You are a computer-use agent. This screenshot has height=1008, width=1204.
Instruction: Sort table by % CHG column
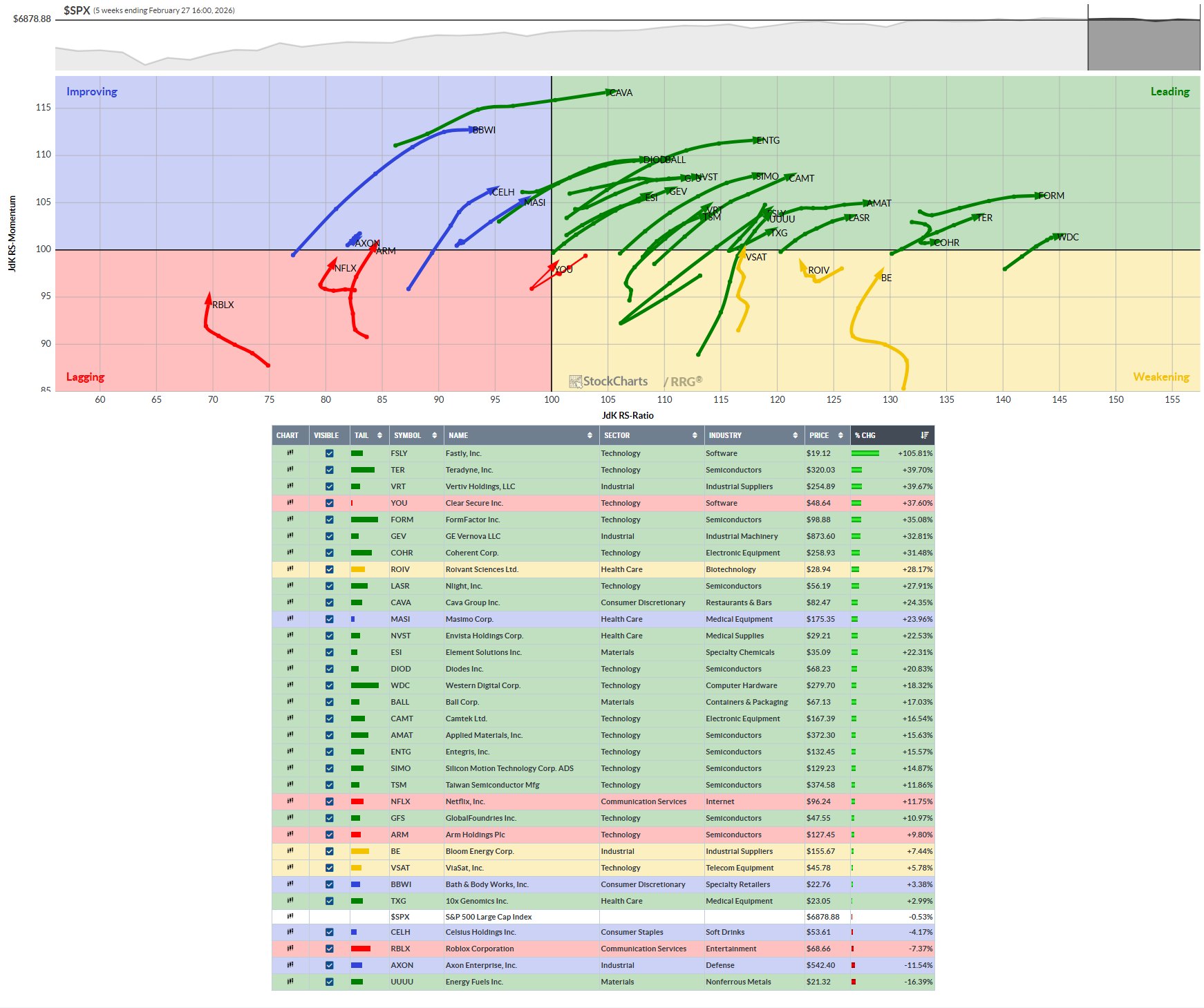pos(892,435)
